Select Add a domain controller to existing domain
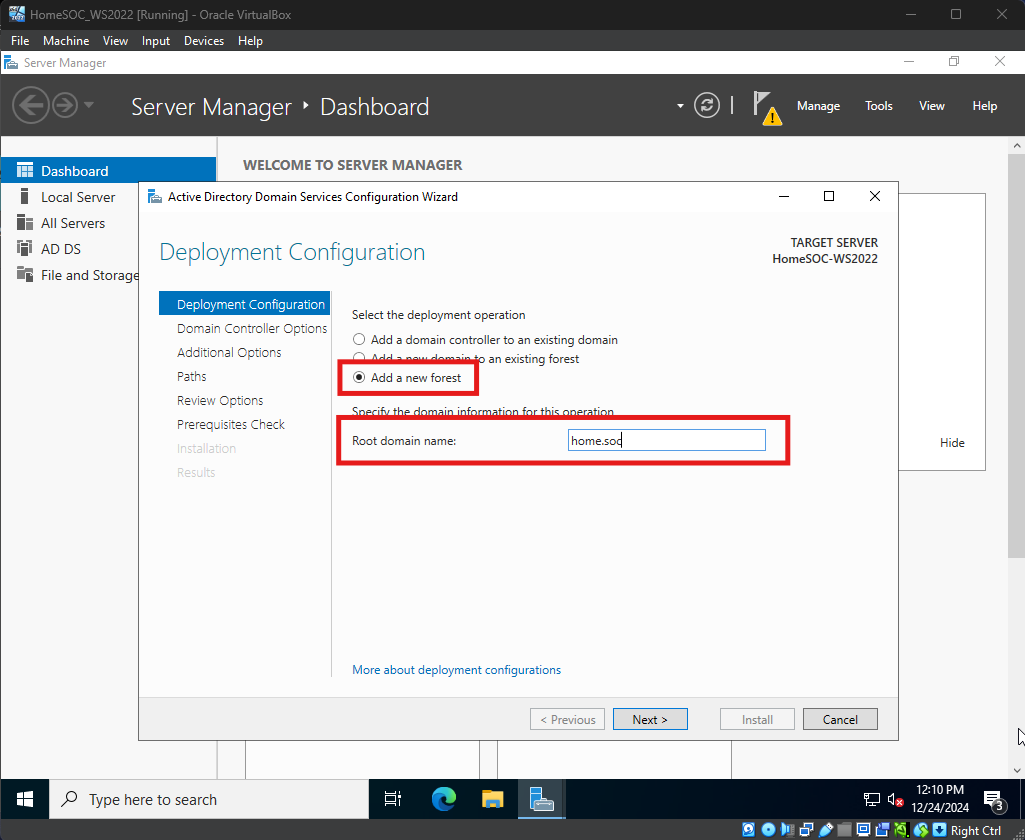Screen dimensions: 1025x840 [360, 340]
